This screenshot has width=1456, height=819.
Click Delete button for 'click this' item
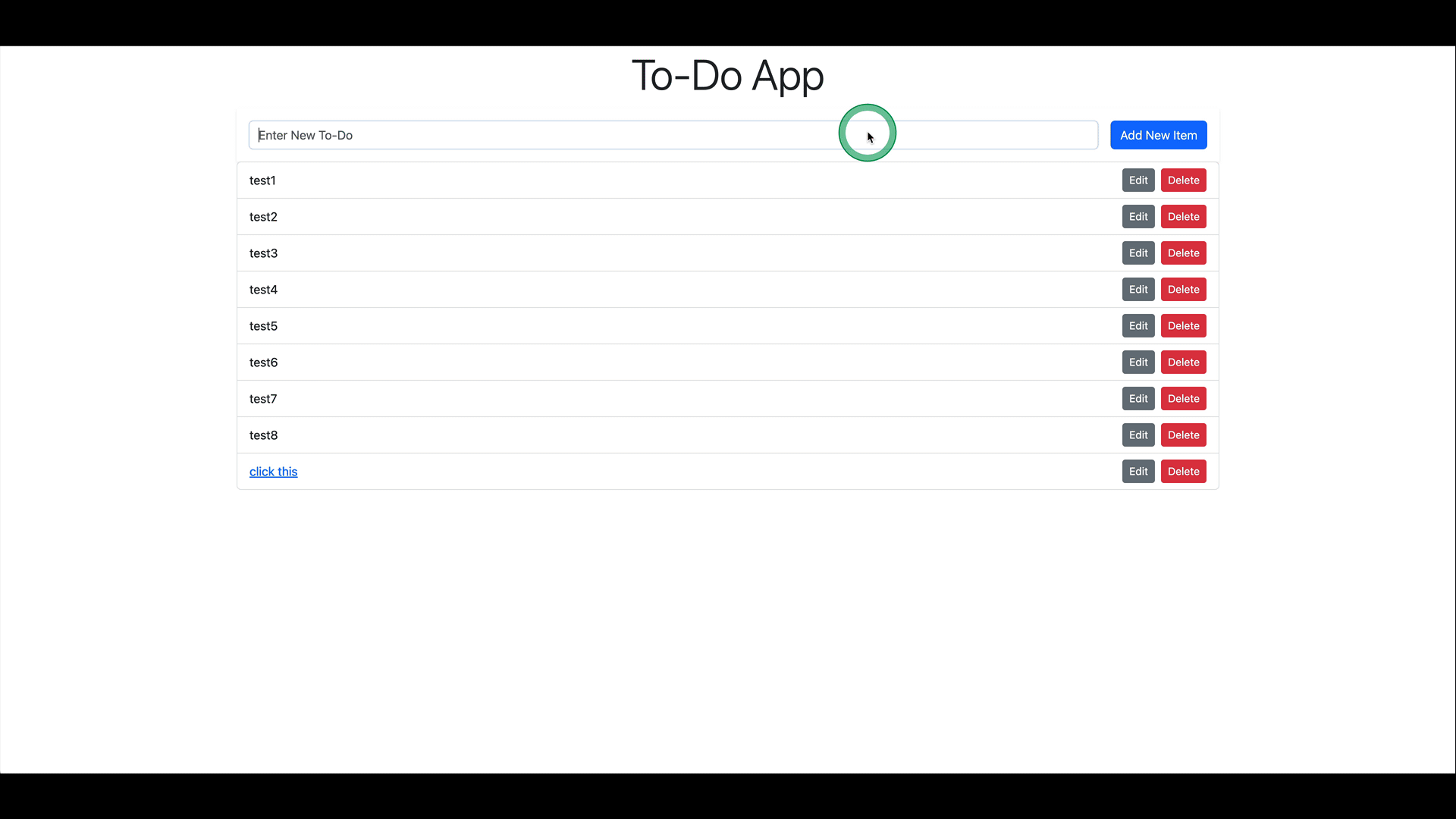pyautogui.click(x=1183, y=471)
